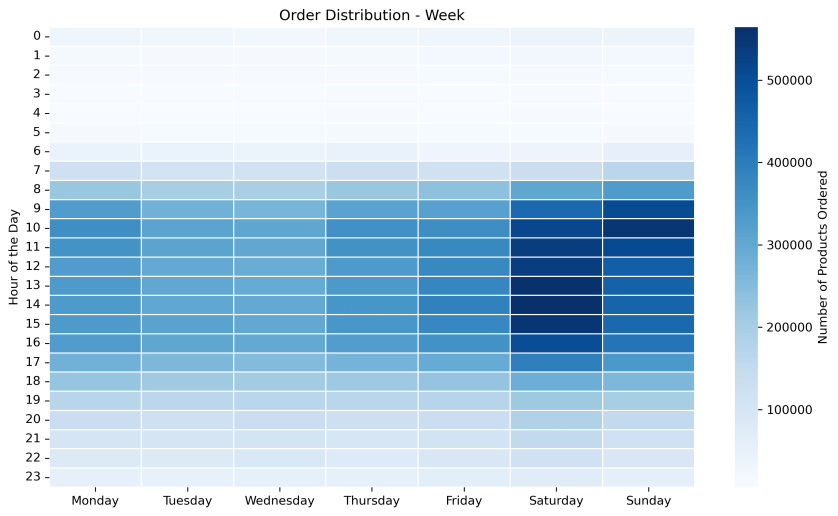The height and width of the screenshot is (516, 838).
Task: Click the Tuesday hour 18 cell
Action: pyautogui.click(x=188, y=381)
